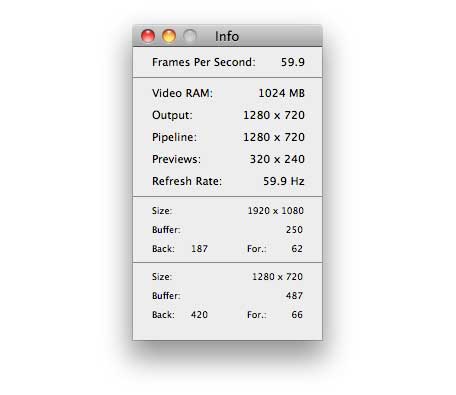Click the Previews size 320 x 240
Screen dimensions: 456x395
tap(277, 159)
